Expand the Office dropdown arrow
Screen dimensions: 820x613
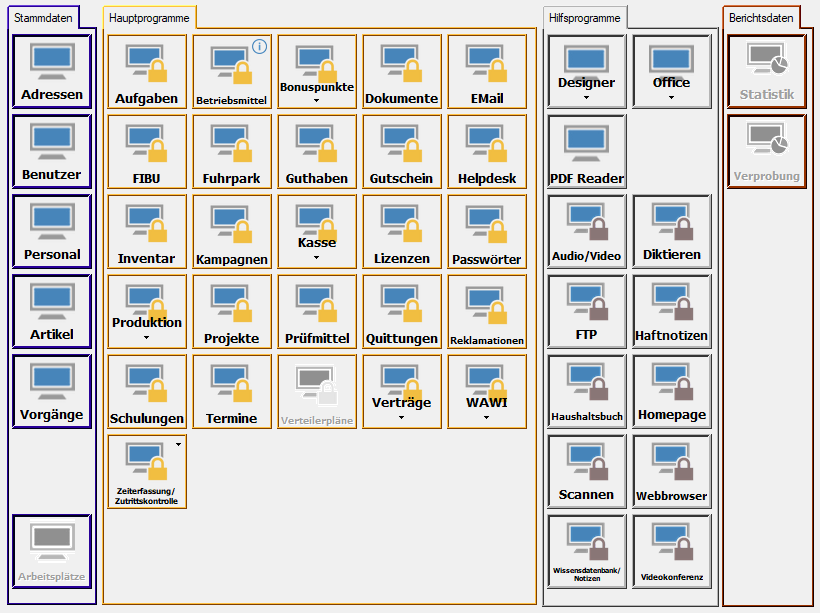coord(672,97)
